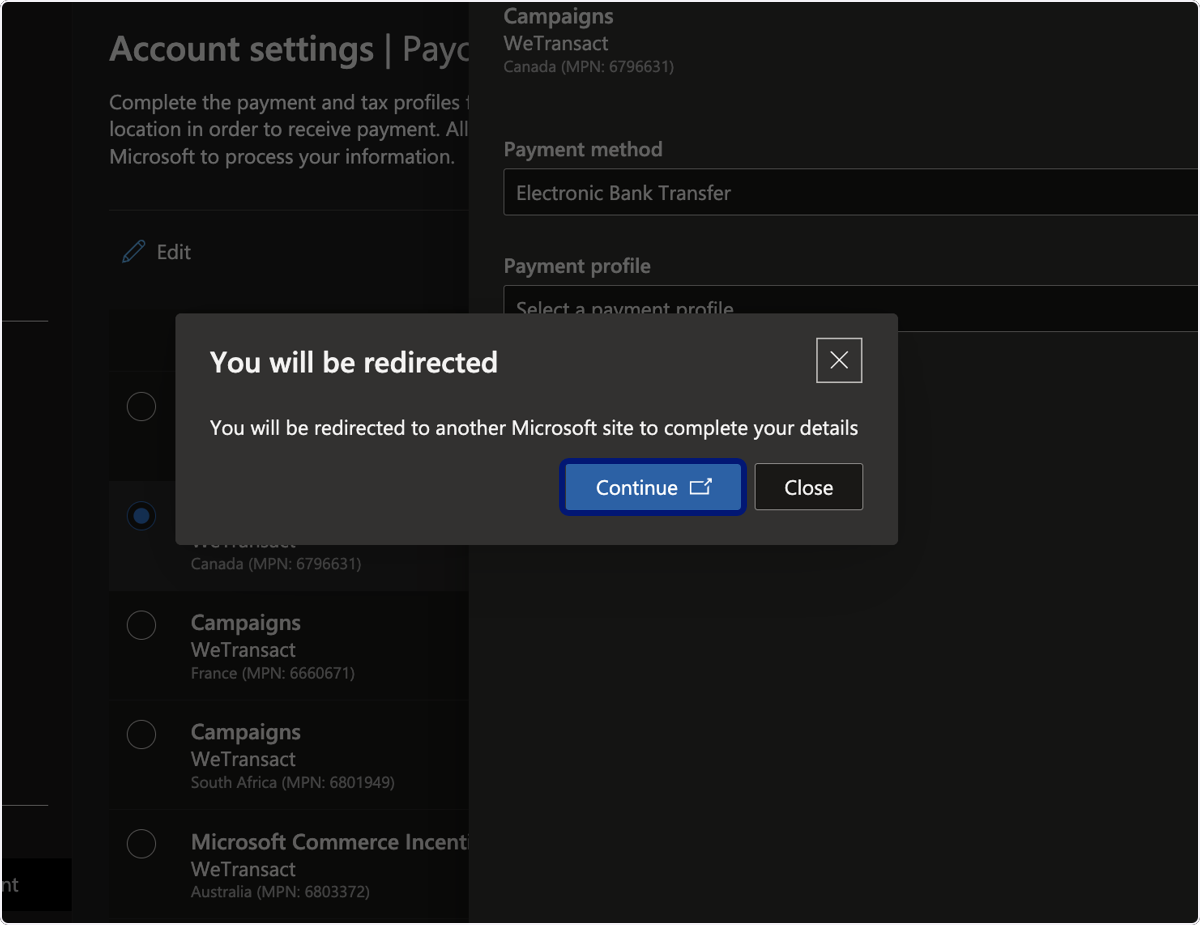
Task: Click the open-in-new-window icon on Continue
Action: pyautogui.click(x=701, y=487)
